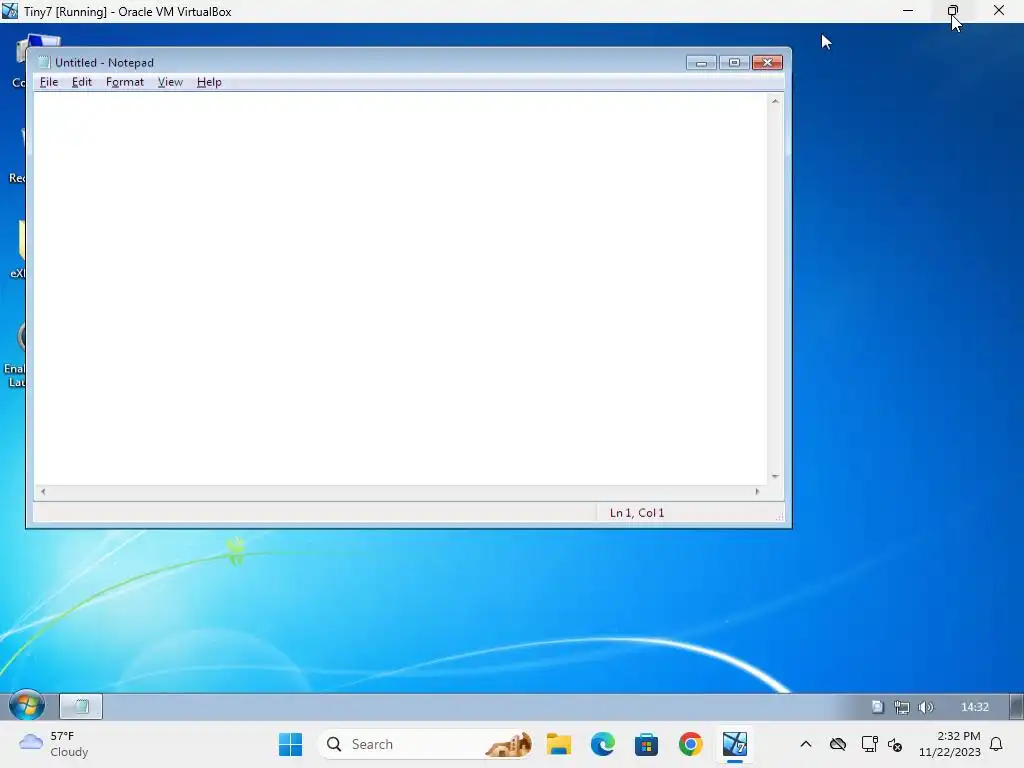Click the 14:32 clock in Windows 7 tray
Image resolution: width=1024 pixels, height=768 pixels.
975,707
